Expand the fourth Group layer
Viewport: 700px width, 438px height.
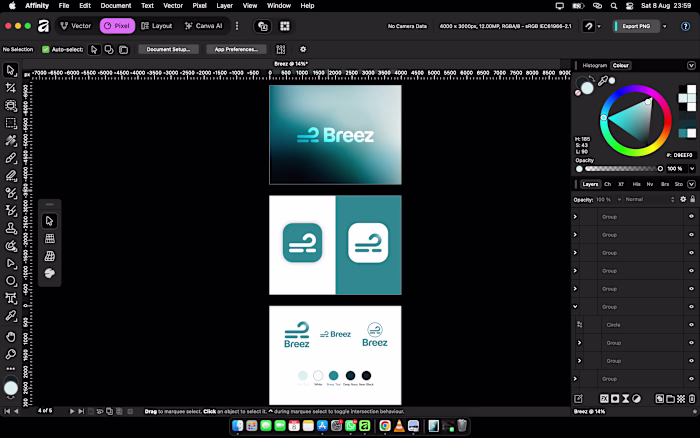pos(575,271)
